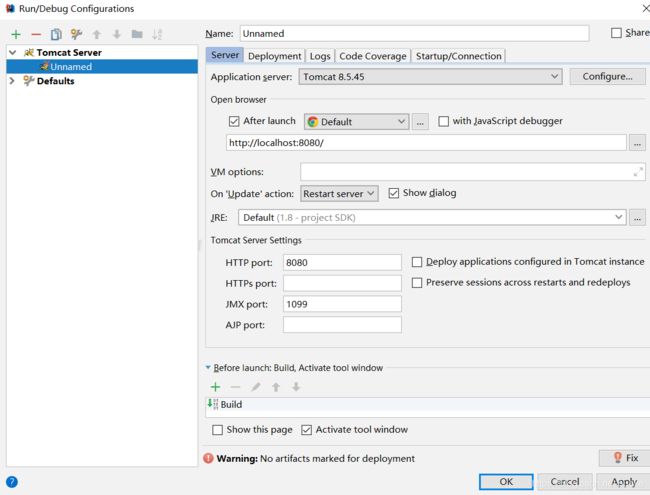
Task: Click the browser URL input field
Action: coord(426,143)
